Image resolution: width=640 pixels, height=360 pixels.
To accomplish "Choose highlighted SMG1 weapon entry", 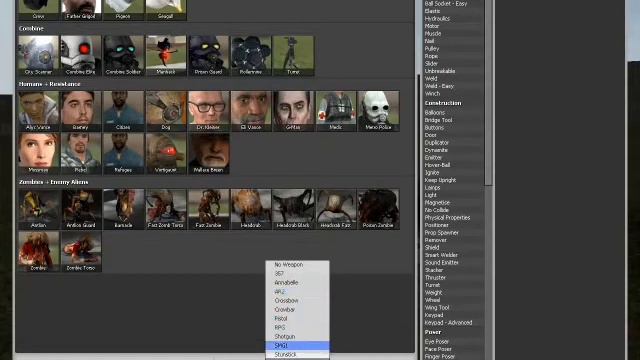I will (297, 346).
